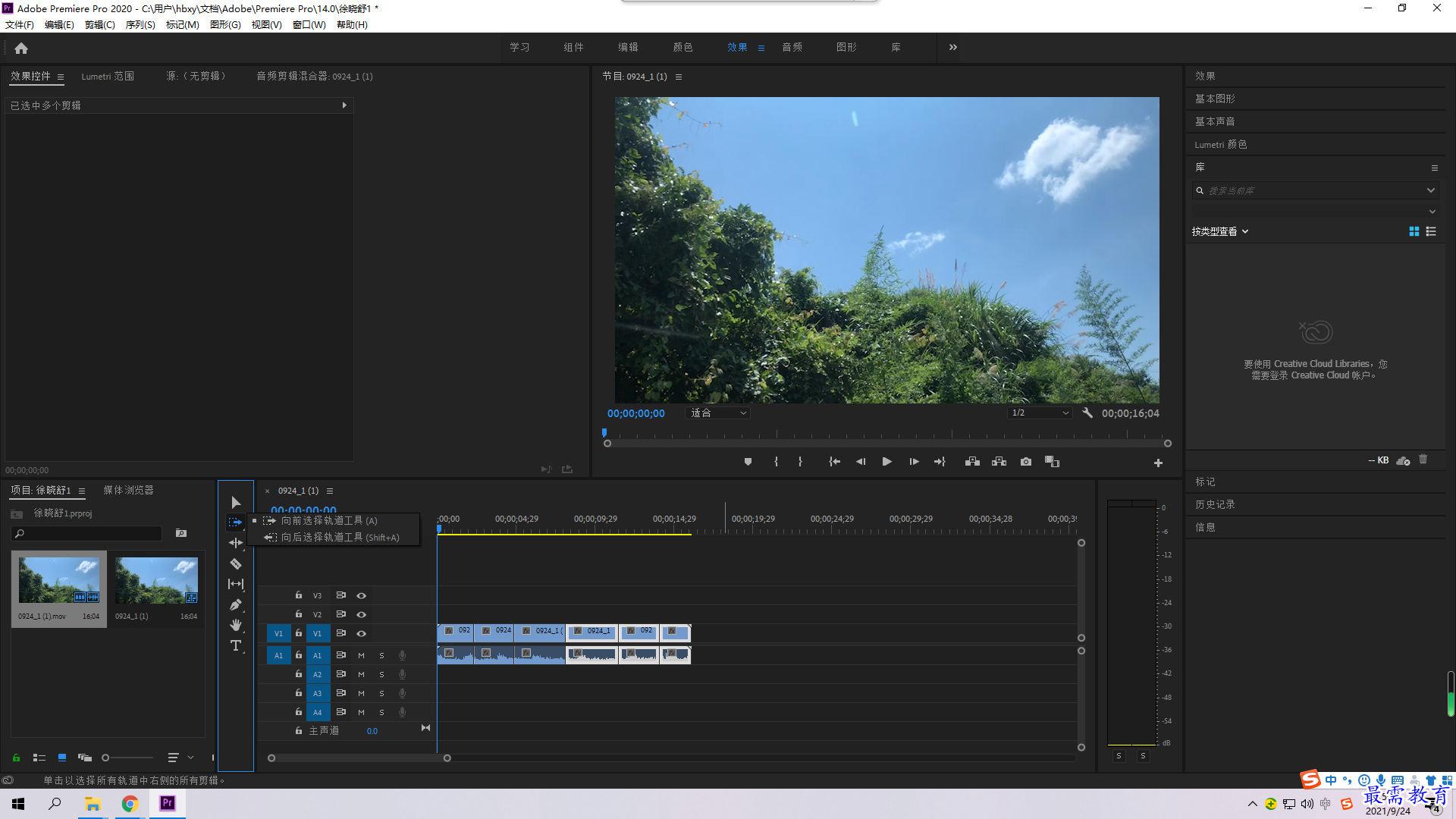Expand workspace overflow chevron

(x=953, y=47)
